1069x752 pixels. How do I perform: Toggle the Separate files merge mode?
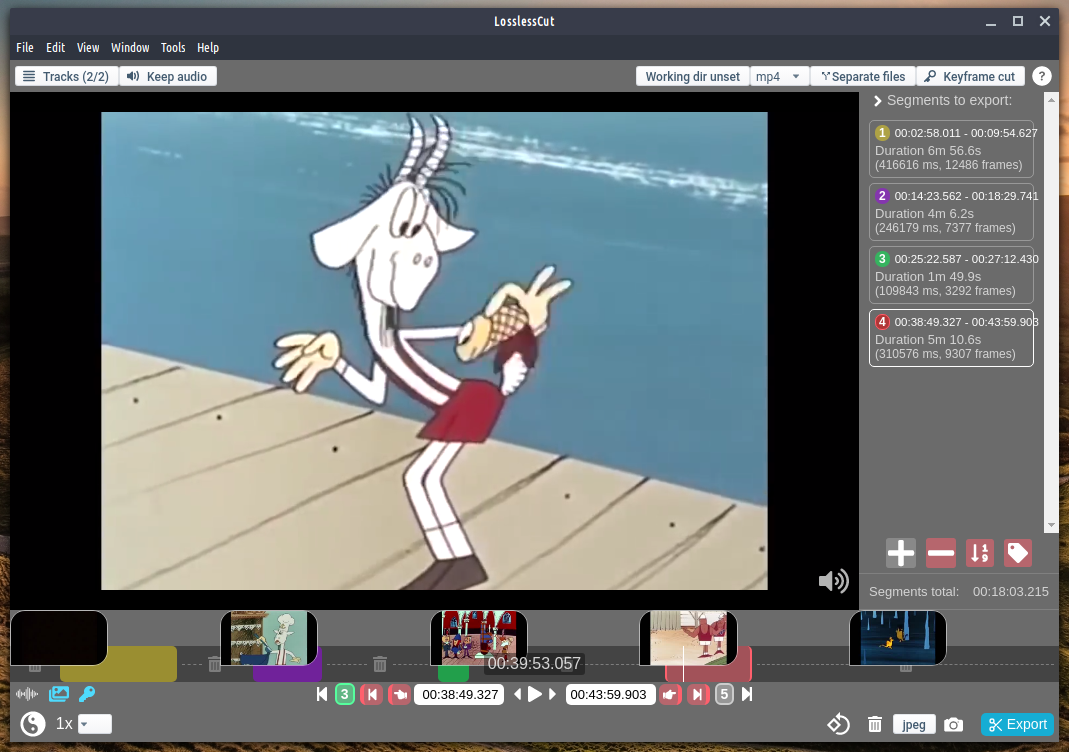(x=862, y=76)
